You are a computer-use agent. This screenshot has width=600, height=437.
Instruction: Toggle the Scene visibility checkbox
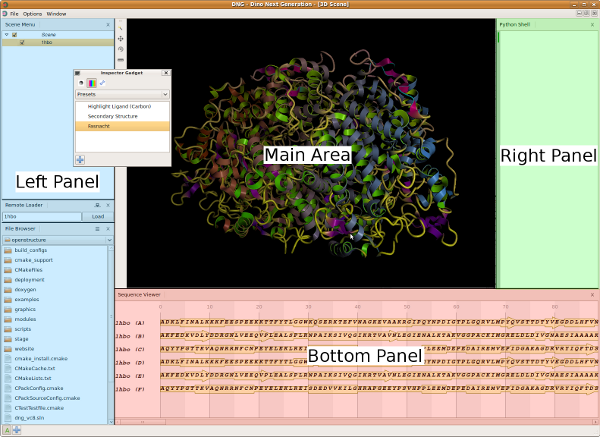click(x=14, y=34)
